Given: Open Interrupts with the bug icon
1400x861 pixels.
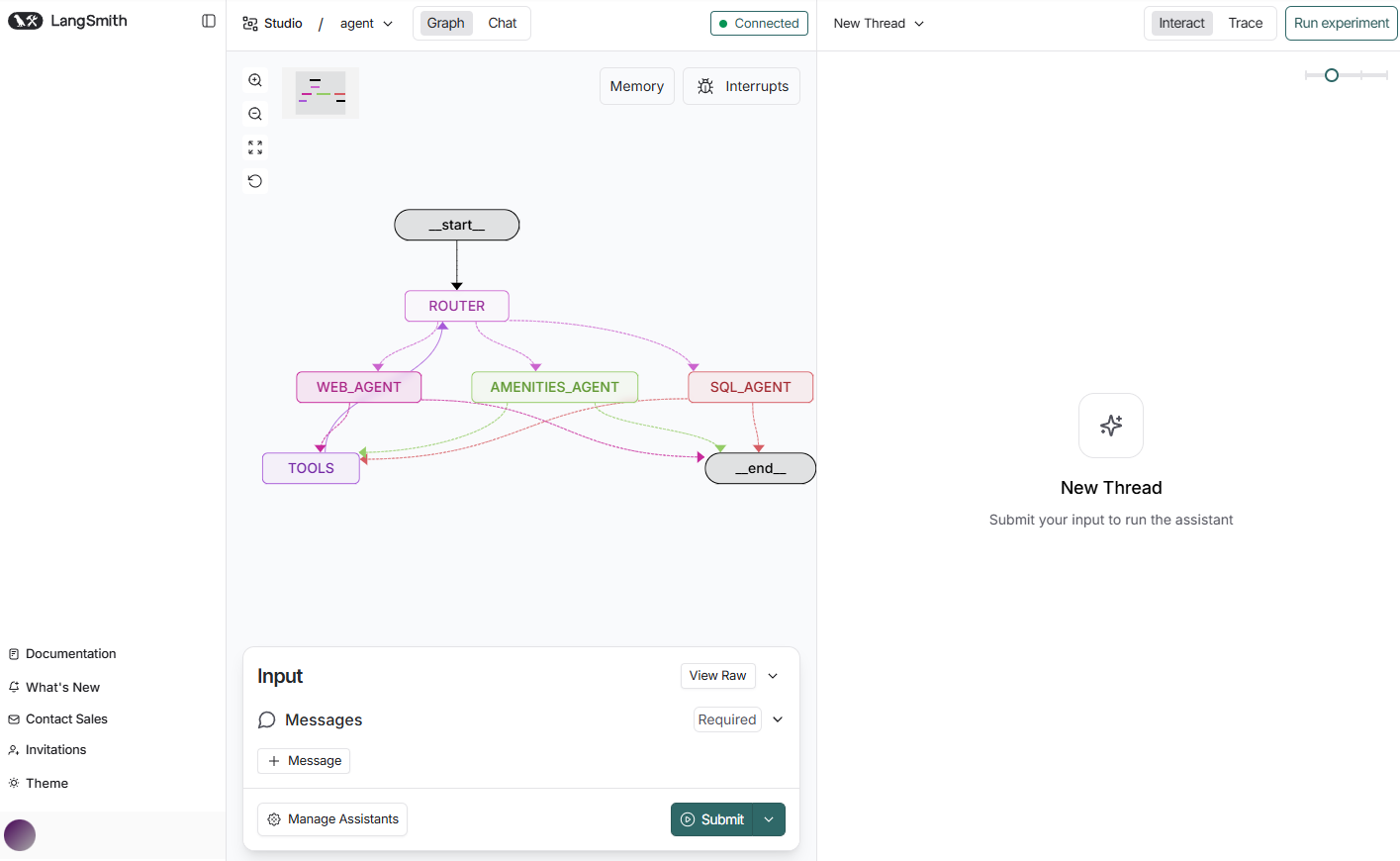Looking at the screenshot, I should [741, 86].
